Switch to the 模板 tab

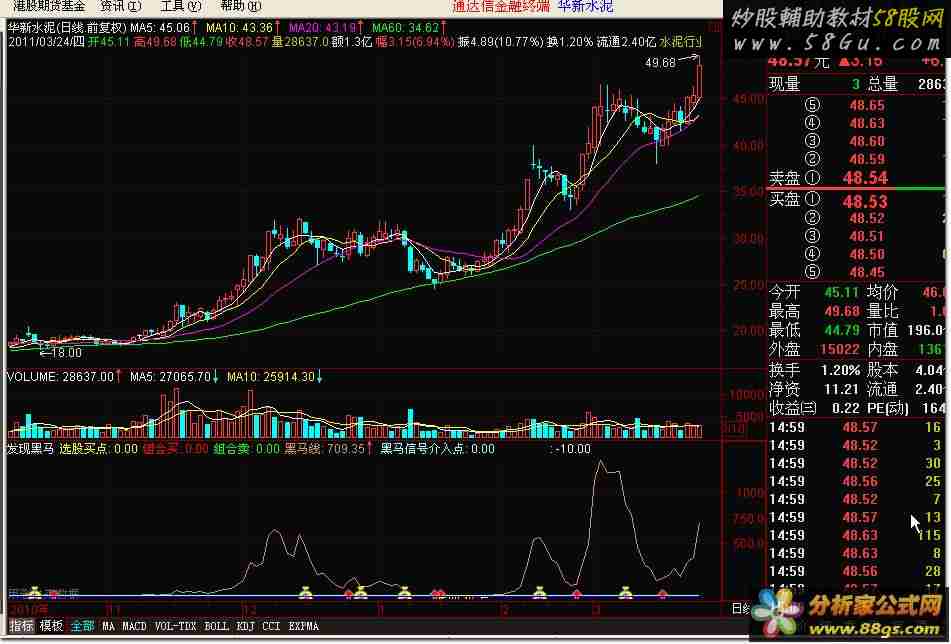(x=52, y=626)
